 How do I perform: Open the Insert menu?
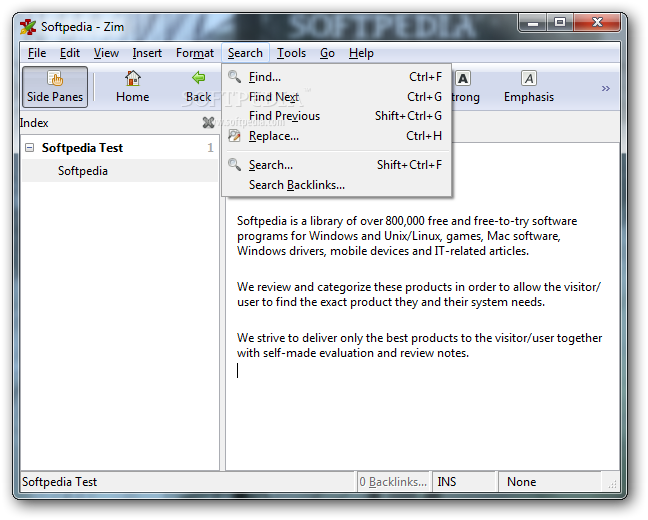tap(147, 53)
